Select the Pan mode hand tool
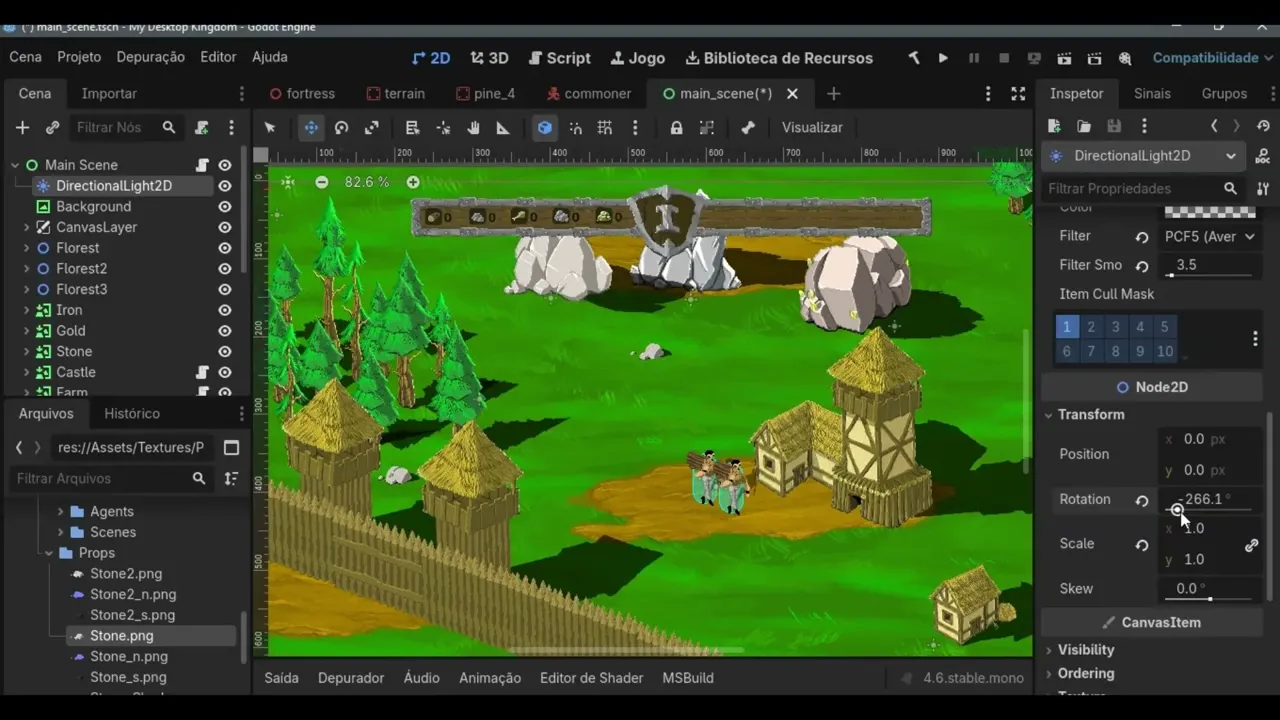This screenshot has width=1280, height=720. coord(473,127)
